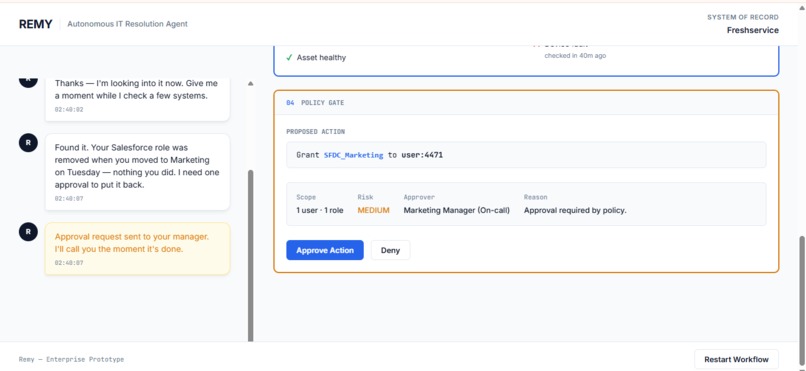Click the Risk column label
The height and width of the screenshot is (371, 806).
tap(365, 197)
